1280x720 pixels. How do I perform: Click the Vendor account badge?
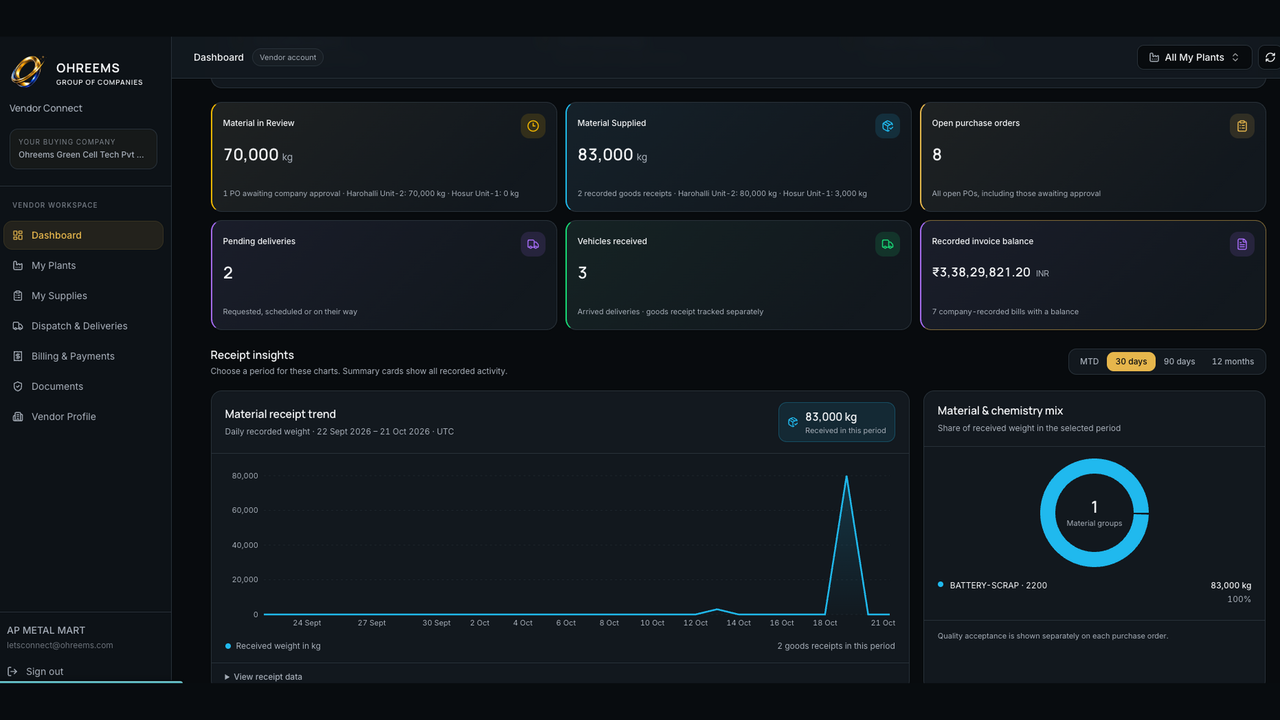[x=288, y=57]
